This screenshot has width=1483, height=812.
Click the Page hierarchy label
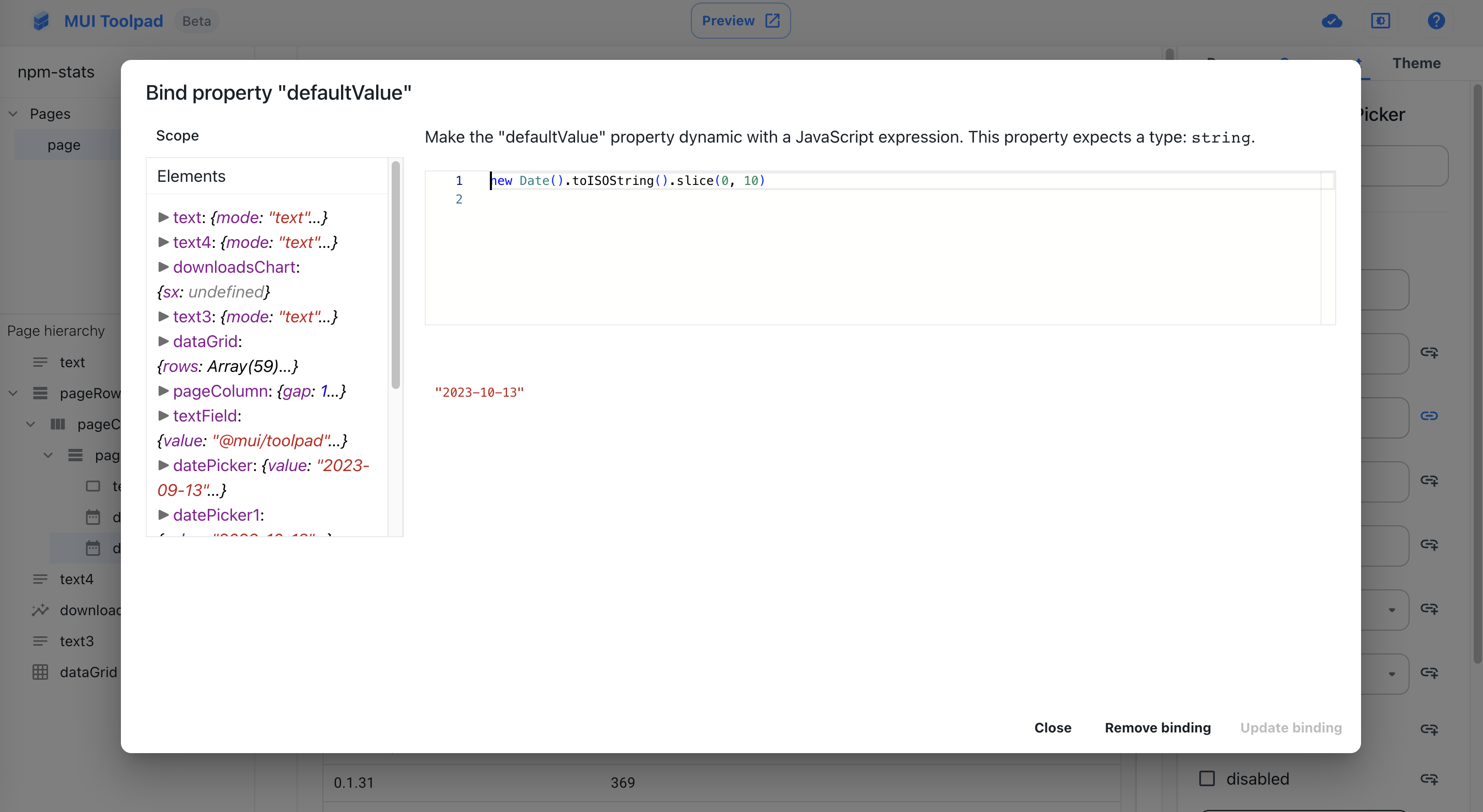point(55,331)
